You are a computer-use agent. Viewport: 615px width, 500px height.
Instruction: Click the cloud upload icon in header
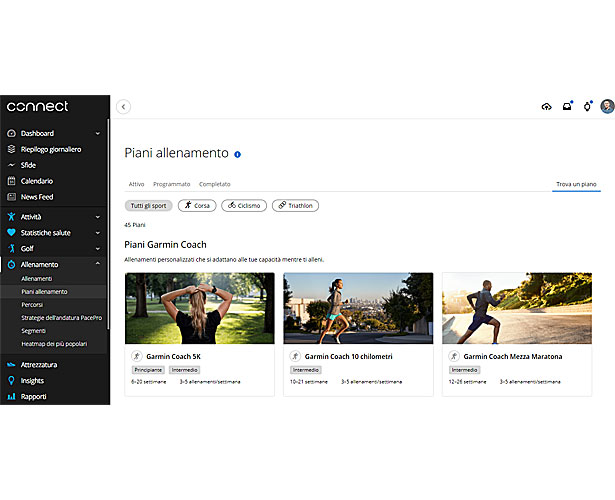(547, 106)
